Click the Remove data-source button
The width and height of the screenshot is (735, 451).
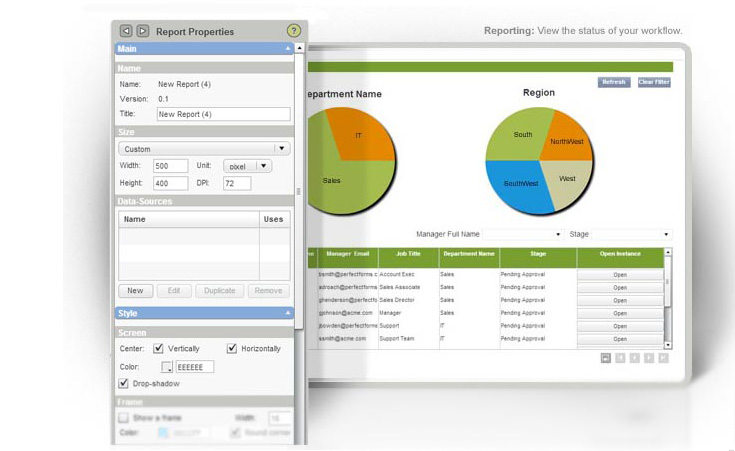[269, 291]
